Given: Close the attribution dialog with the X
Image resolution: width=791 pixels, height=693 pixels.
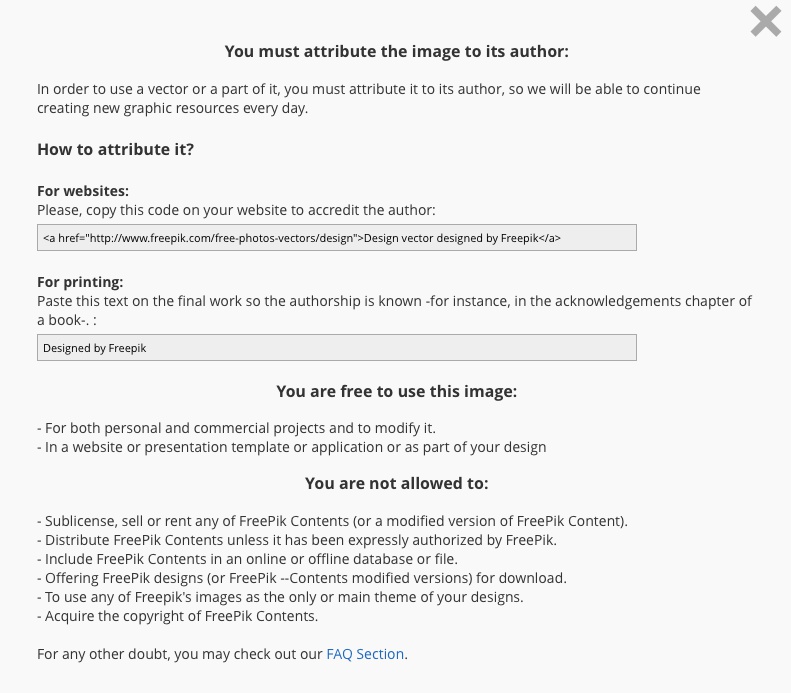Looking at the screenshot, I should (x=765, y=21).
